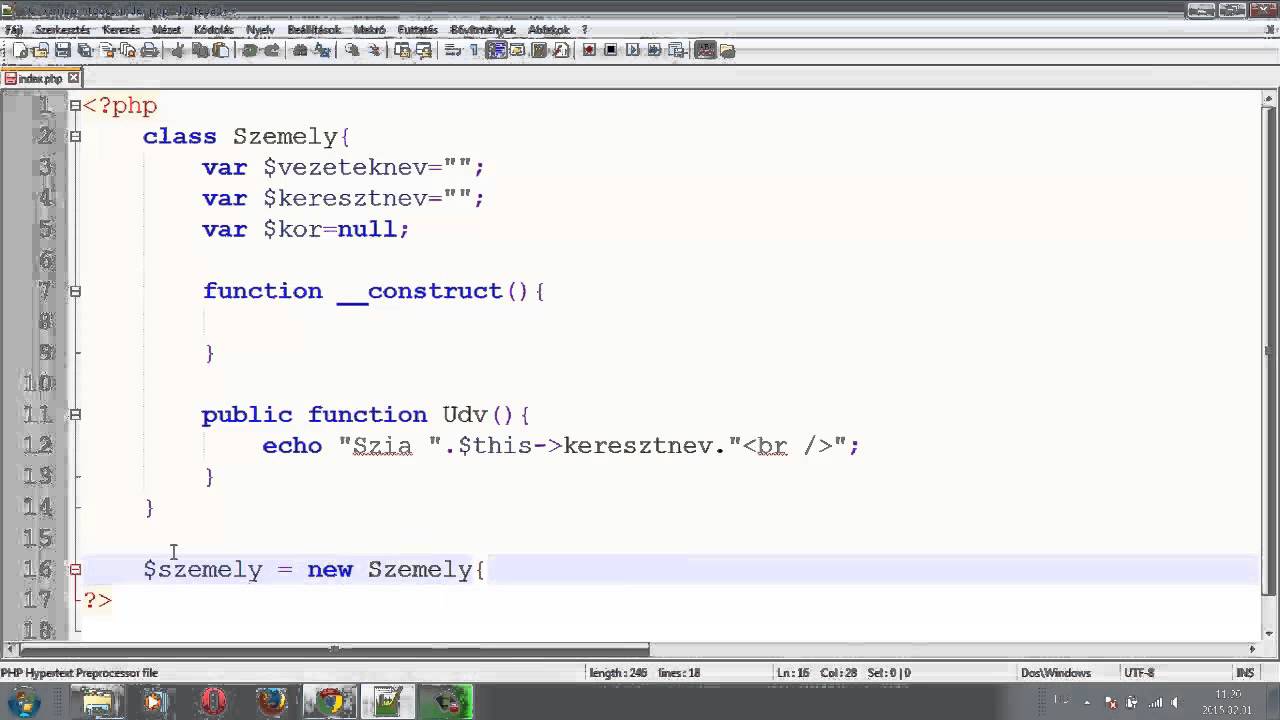This screenshot has width=1280, height=720.
Task: Open the Beállítások menu
Action: 314,30
